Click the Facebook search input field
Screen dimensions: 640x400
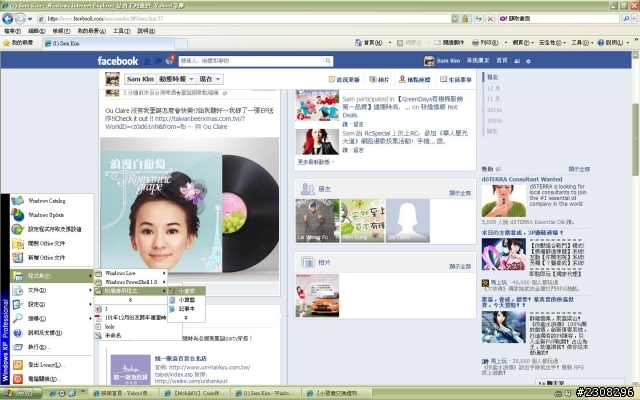pos(251,61)
